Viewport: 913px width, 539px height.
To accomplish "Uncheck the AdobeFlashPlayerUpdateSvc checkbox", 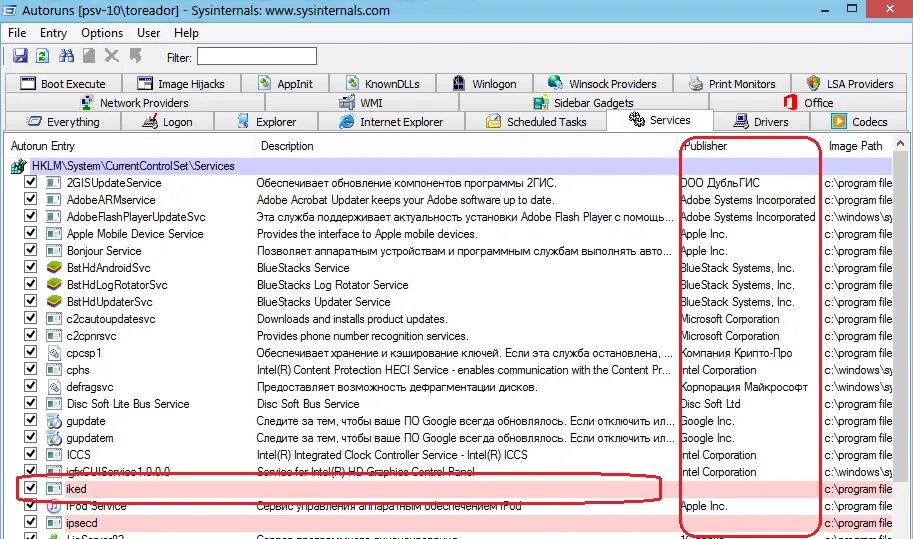I will pyautogui.click(x=30, y=216).
